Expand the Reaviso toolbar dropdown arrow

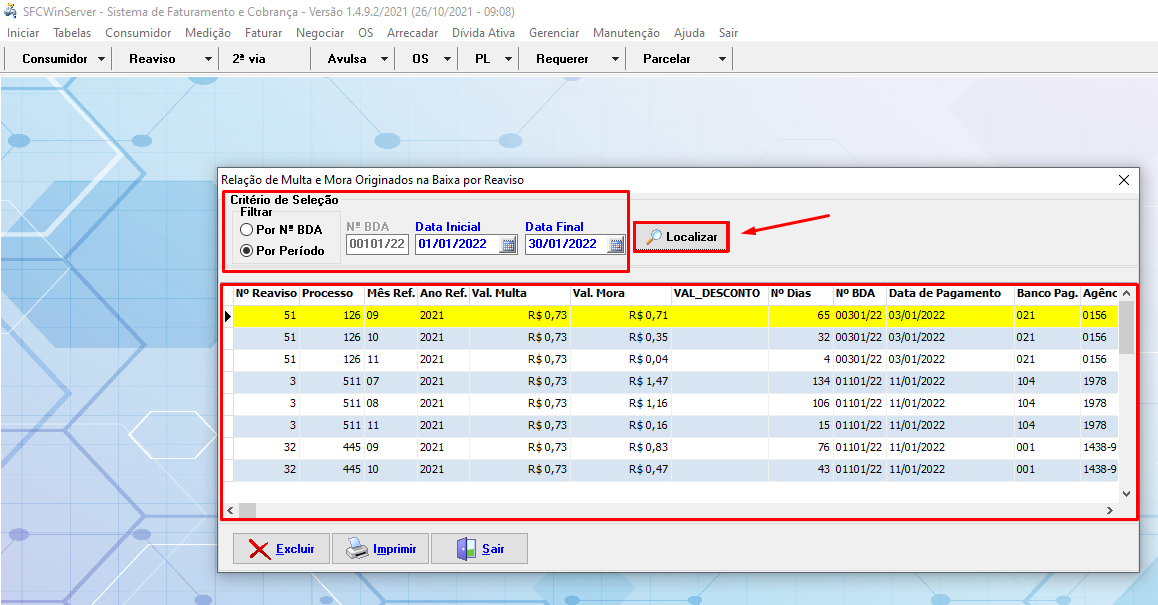click(x=208, y=59)
